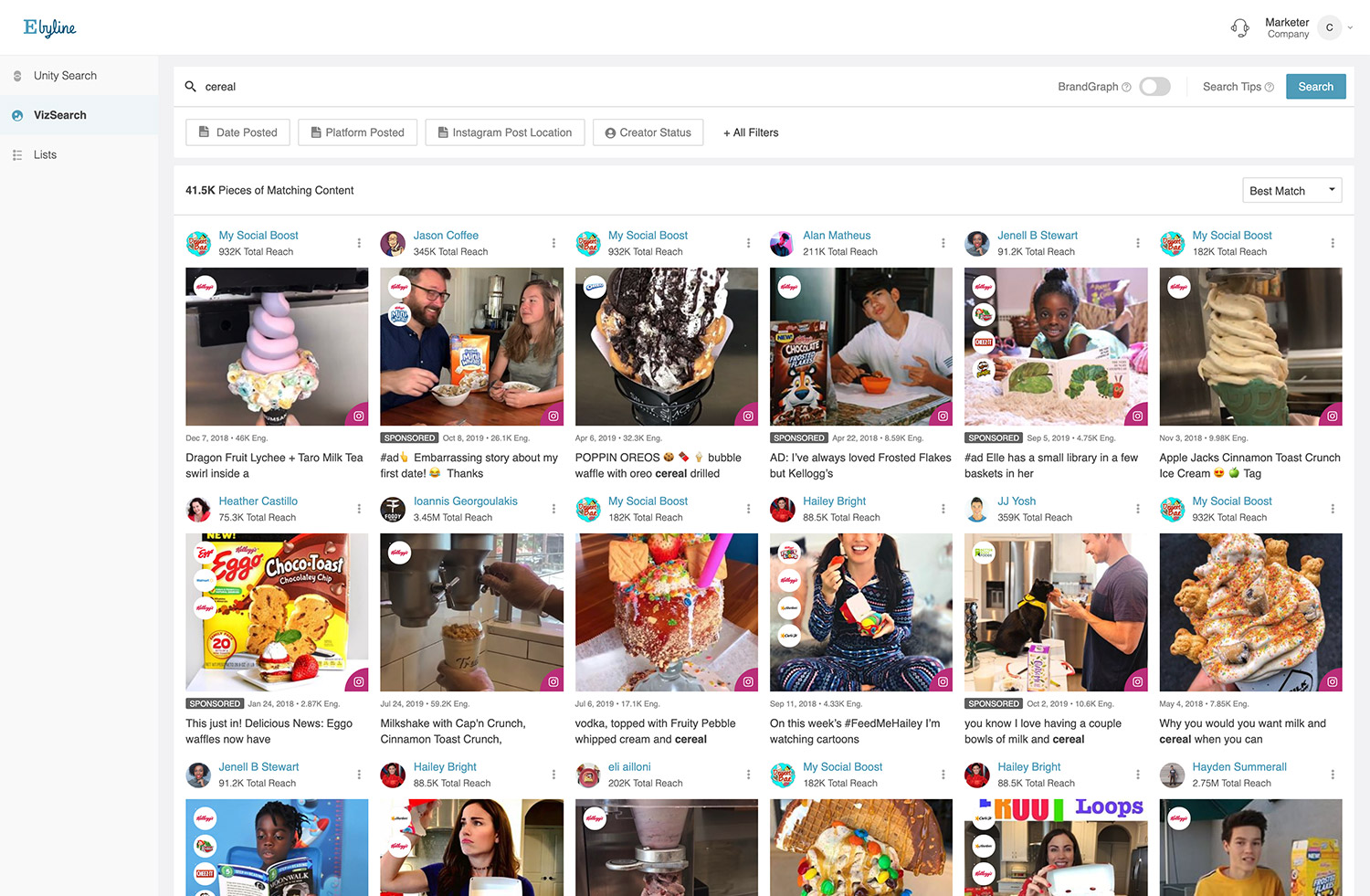
Task: Open the options menu for Hayden Summerall post
Action: click(1333, 775)
